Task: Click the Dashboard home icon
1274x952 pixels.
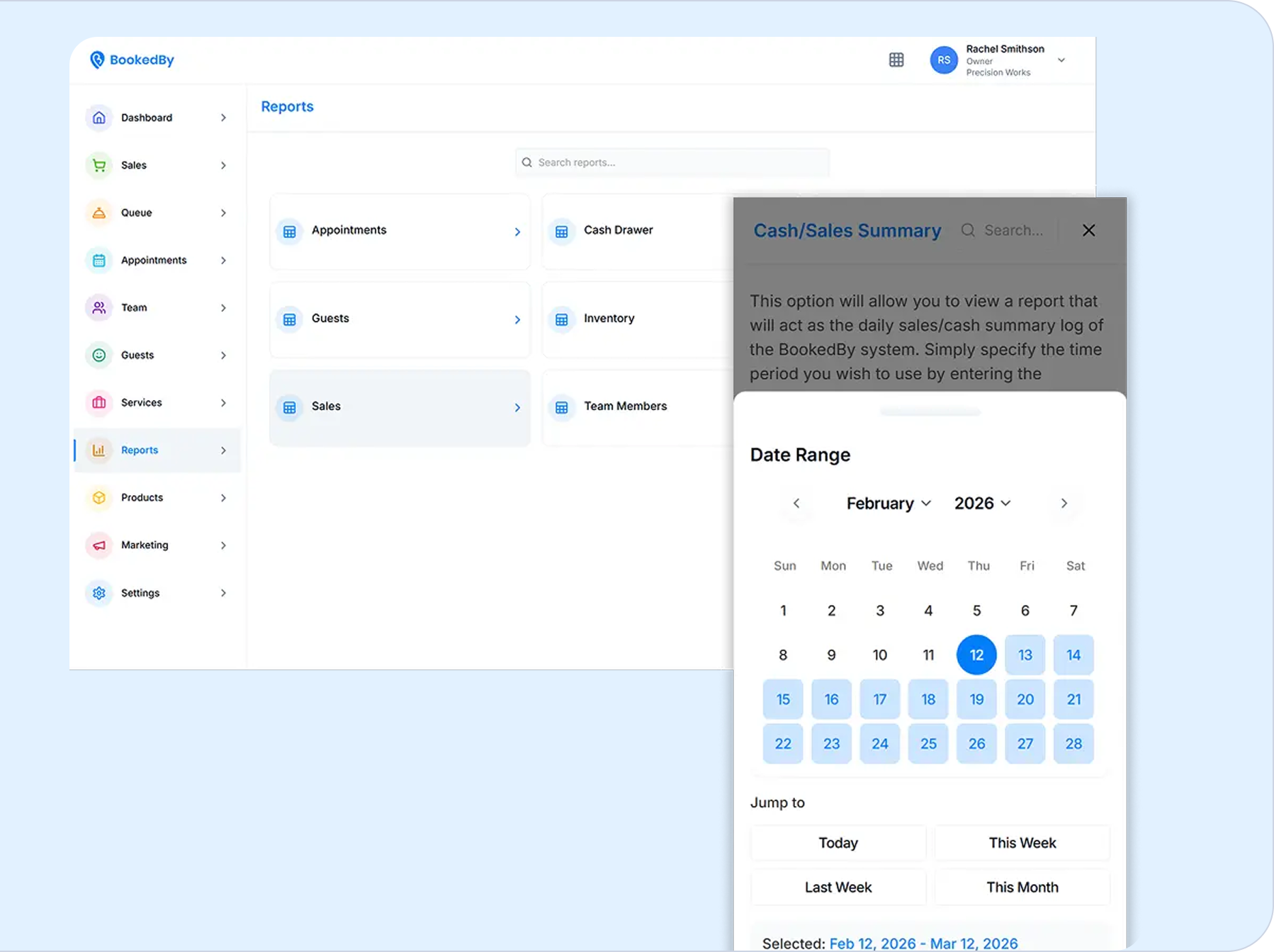Action: coord(99,118)
